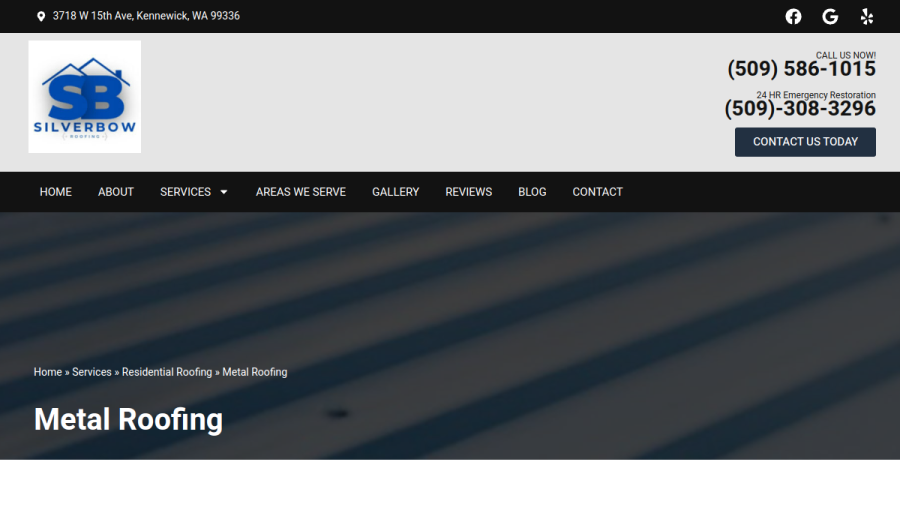Click the Services breadcrumb link

coord(92,372)
